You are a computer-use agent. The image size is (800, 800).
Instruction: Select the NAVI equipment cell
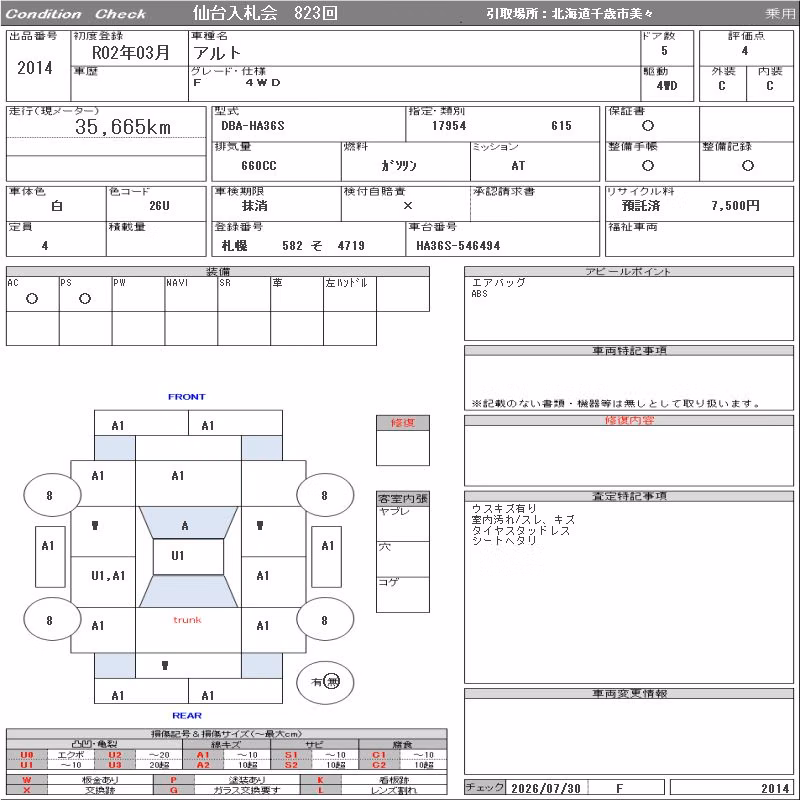click(191, 294)
